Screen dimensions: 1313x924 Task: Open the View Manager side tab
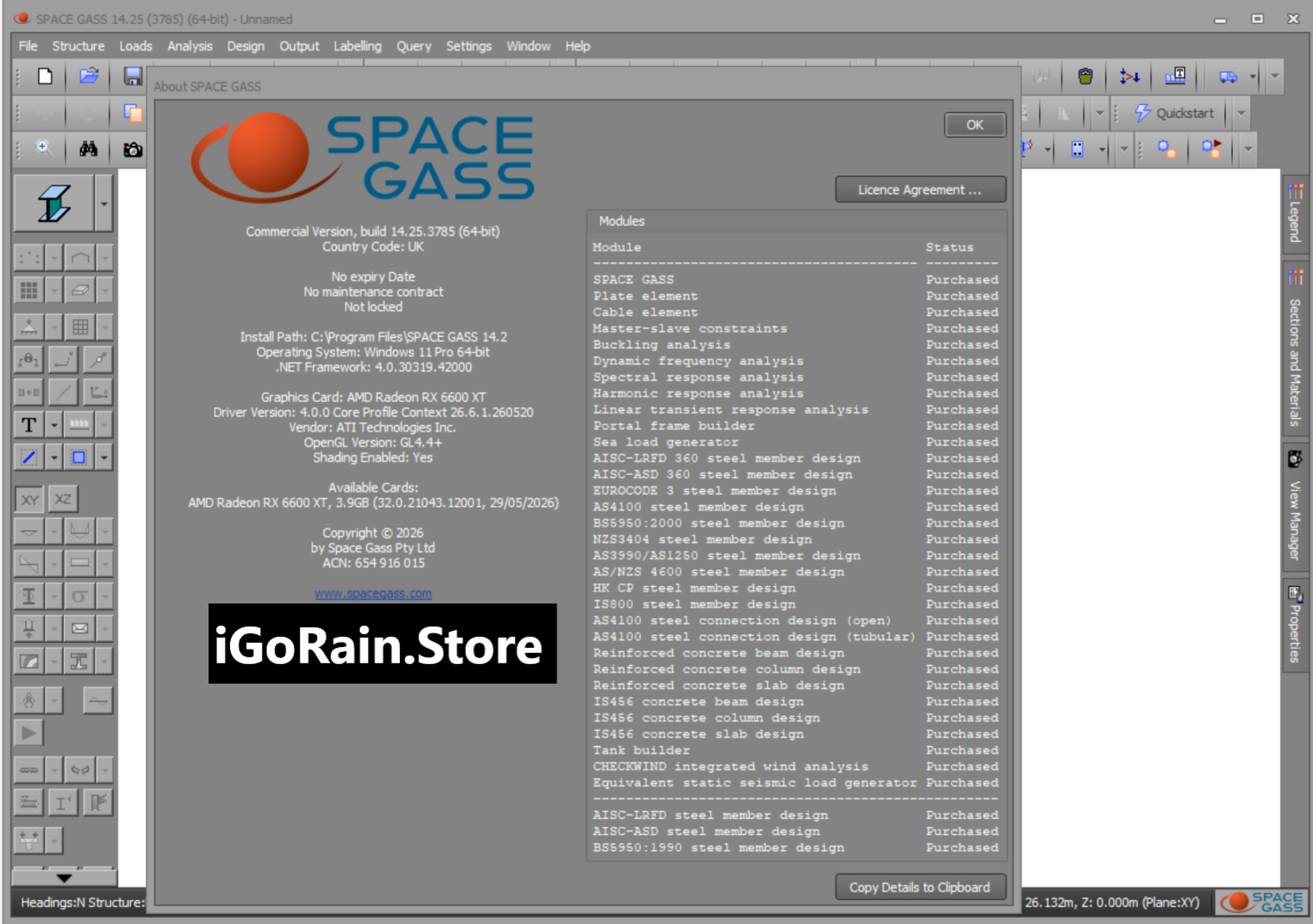tap(1295, 508)
